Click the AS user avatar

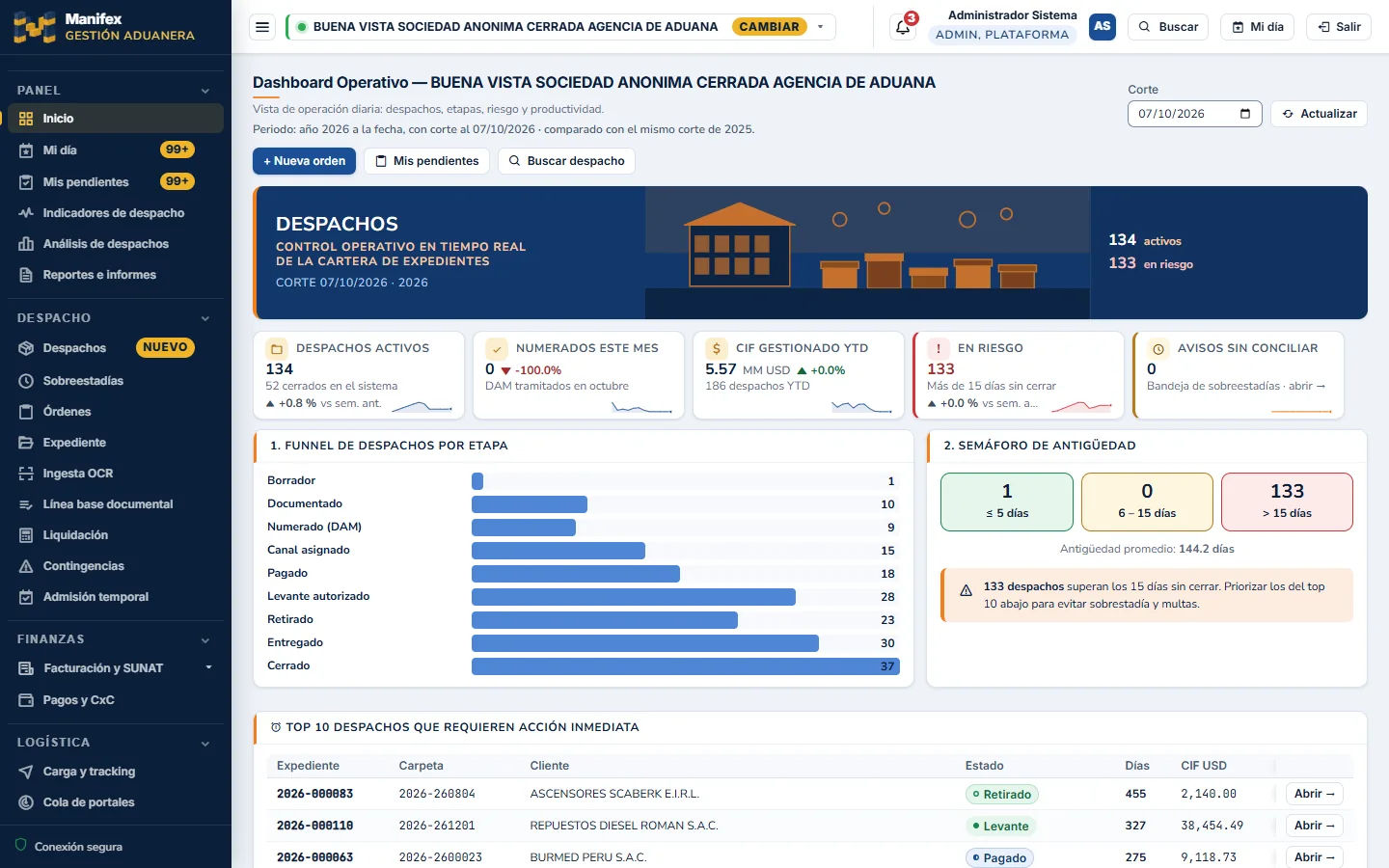click(1103, 27)
